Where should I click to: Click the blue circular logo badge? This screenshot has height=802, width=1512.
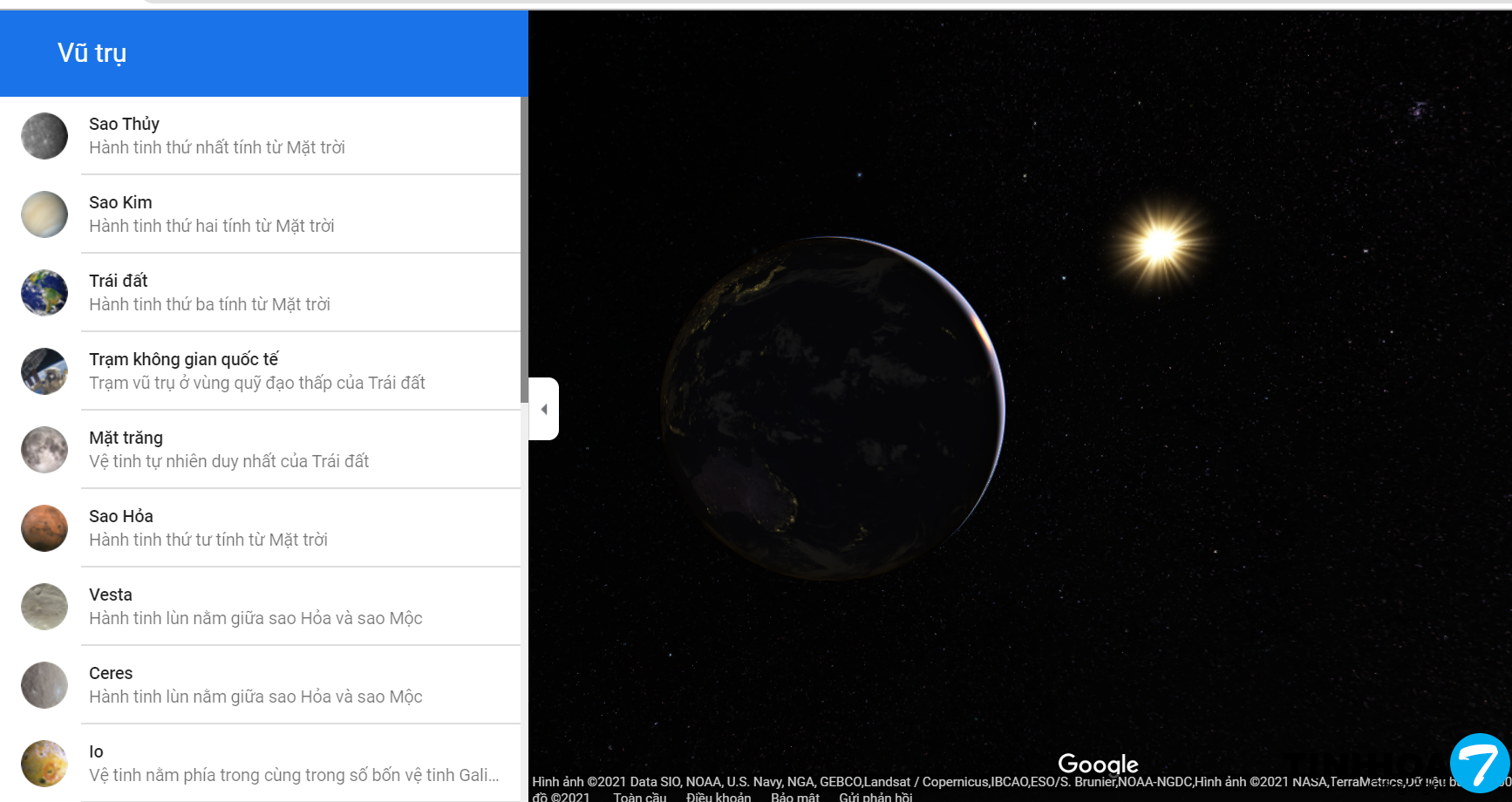tap(1480, 763)
